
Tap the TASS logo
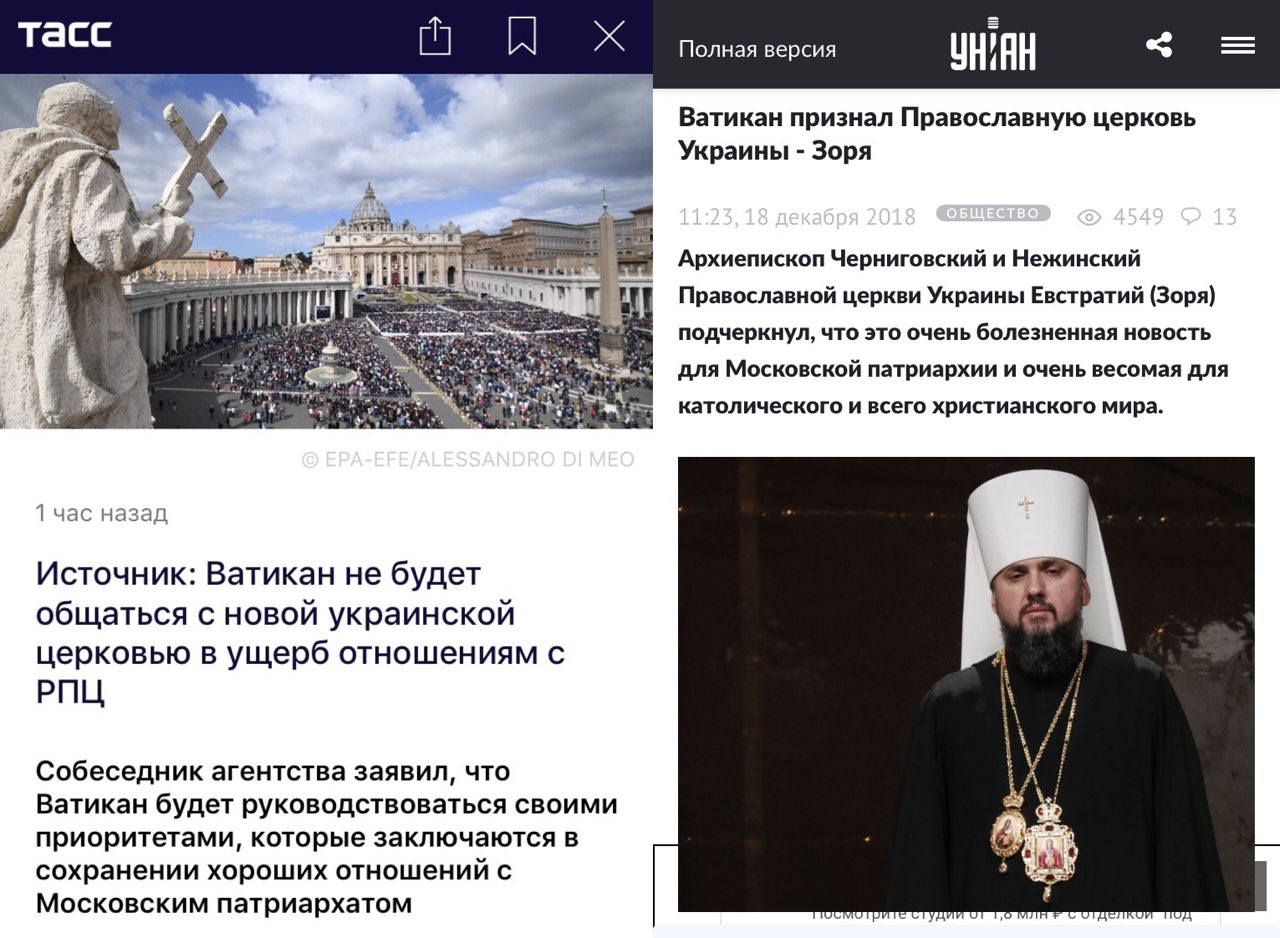[x=65, y=35]
